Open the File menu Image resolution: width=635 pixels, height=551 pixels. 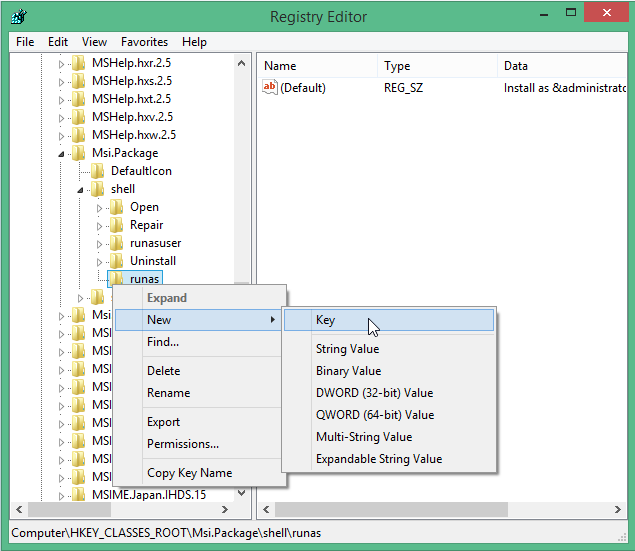tap(25, 42)
